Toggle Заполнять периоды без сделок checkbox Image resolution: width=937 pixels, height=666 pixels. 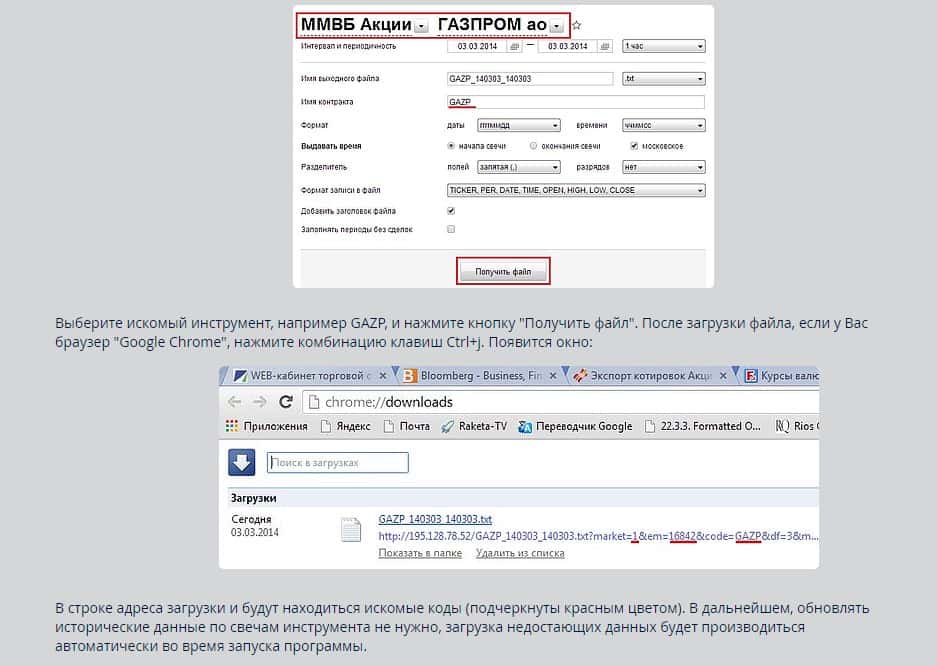451,229
